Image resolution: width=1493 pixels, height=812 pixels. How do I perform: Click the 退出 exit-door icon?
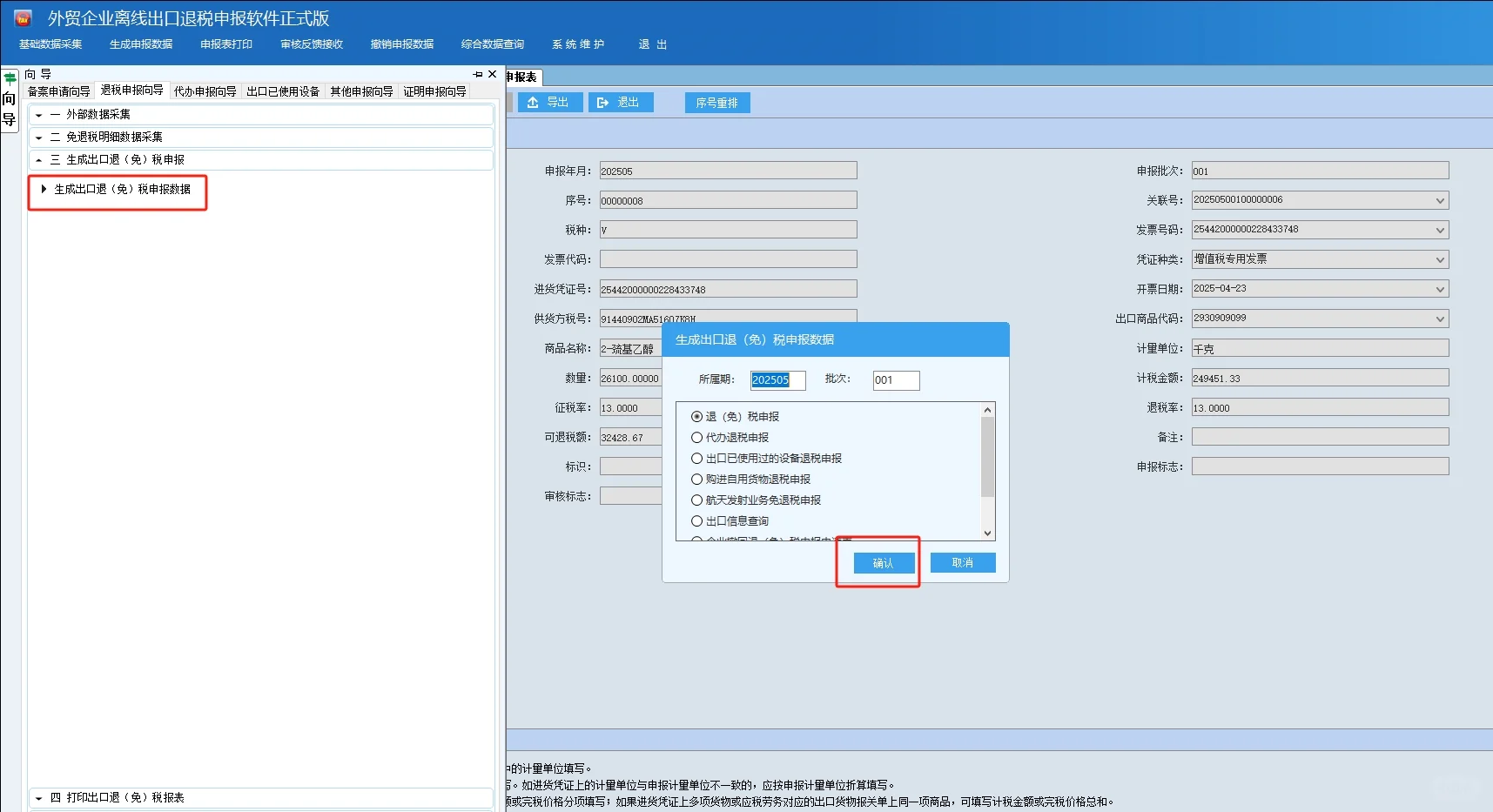[602, 103]
